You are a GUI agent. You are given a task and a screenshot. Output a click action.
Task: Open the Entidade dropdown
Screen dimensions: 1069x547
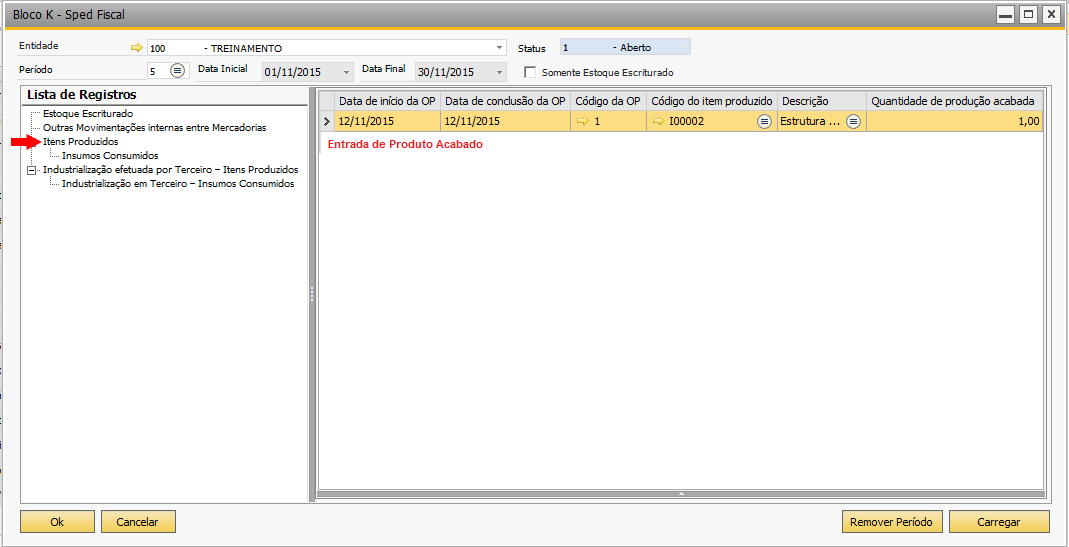coord(500,48)
